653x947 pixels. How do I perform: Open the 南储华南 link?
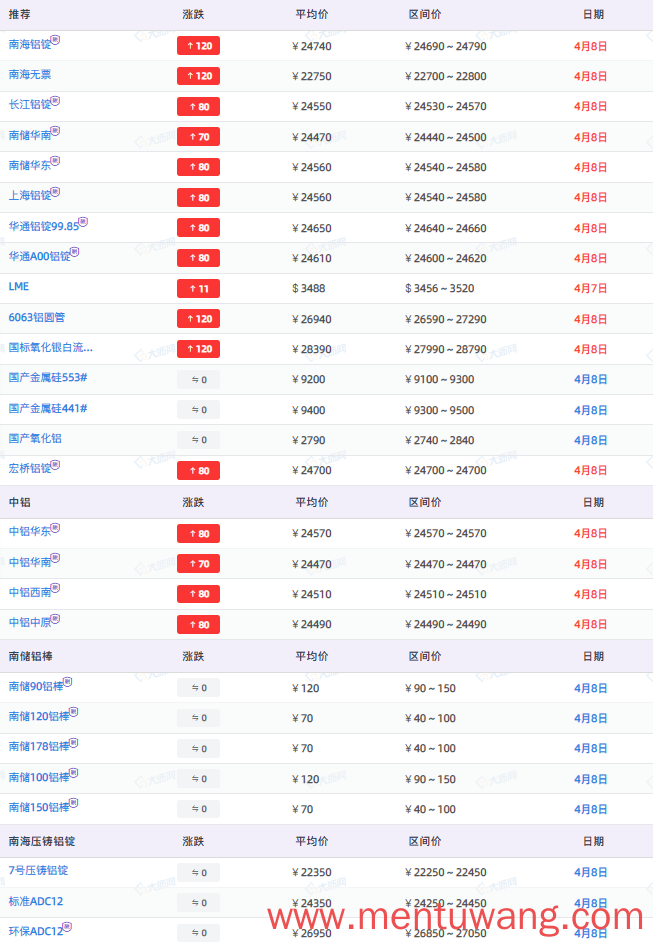pos(30,135)
